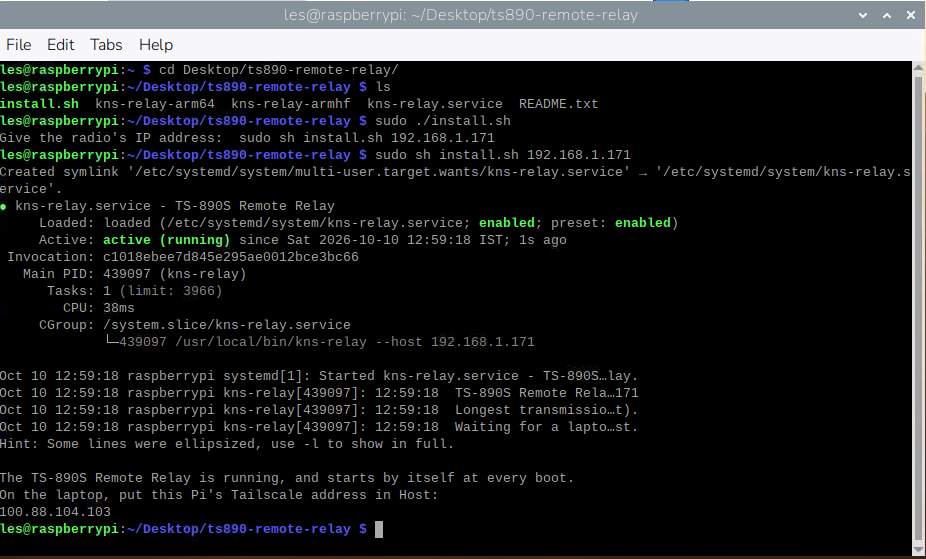Click the 'Hint: Some lines were ellipsized' line
Screen dimensions: 926x559
pos(227,444)
